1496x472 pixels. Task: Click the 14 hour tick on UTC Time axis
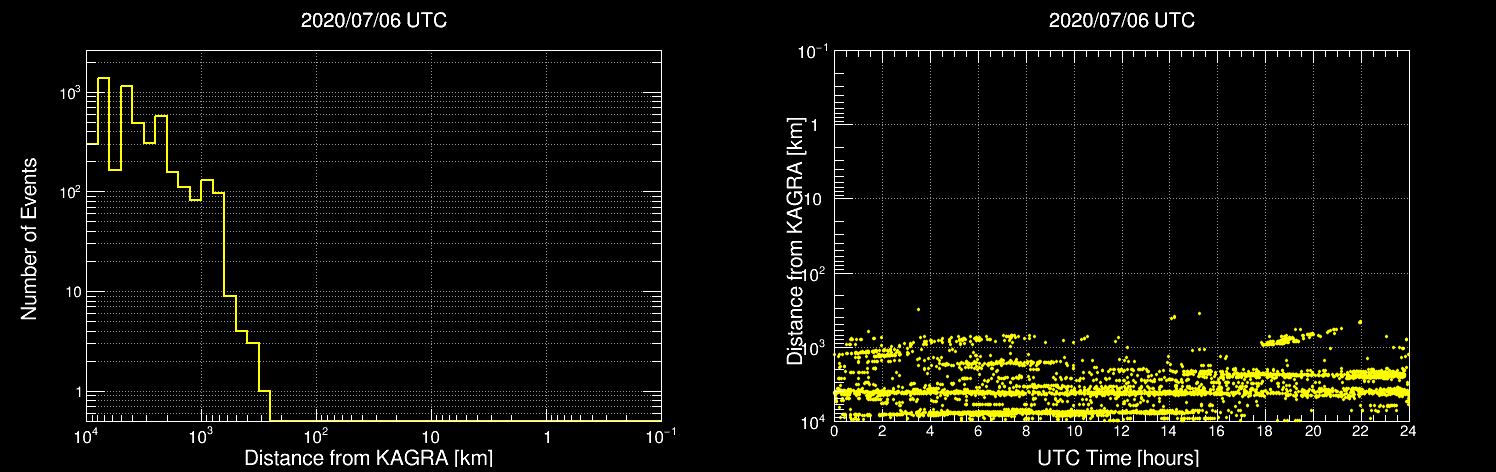coord(1170,431)
